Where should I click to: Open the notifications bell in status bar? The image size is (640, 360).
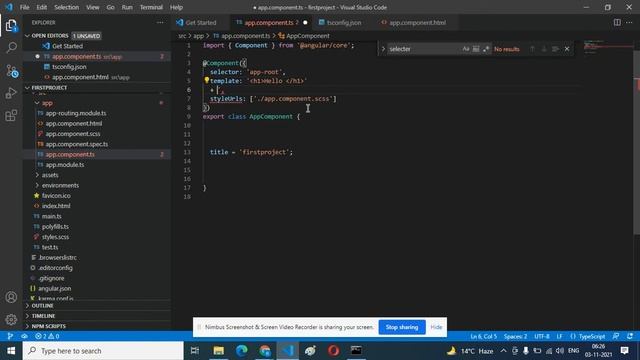pos(630,336)
